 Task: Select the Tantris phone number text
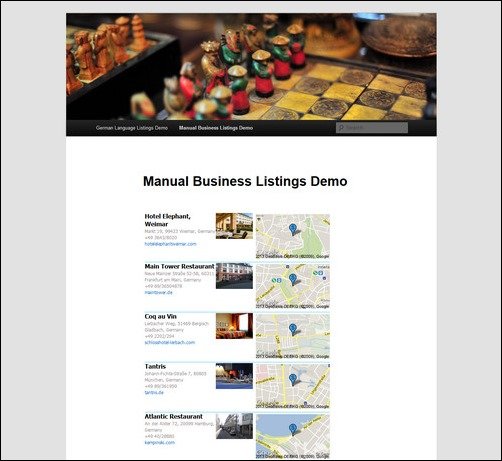(x=161, y=386)
